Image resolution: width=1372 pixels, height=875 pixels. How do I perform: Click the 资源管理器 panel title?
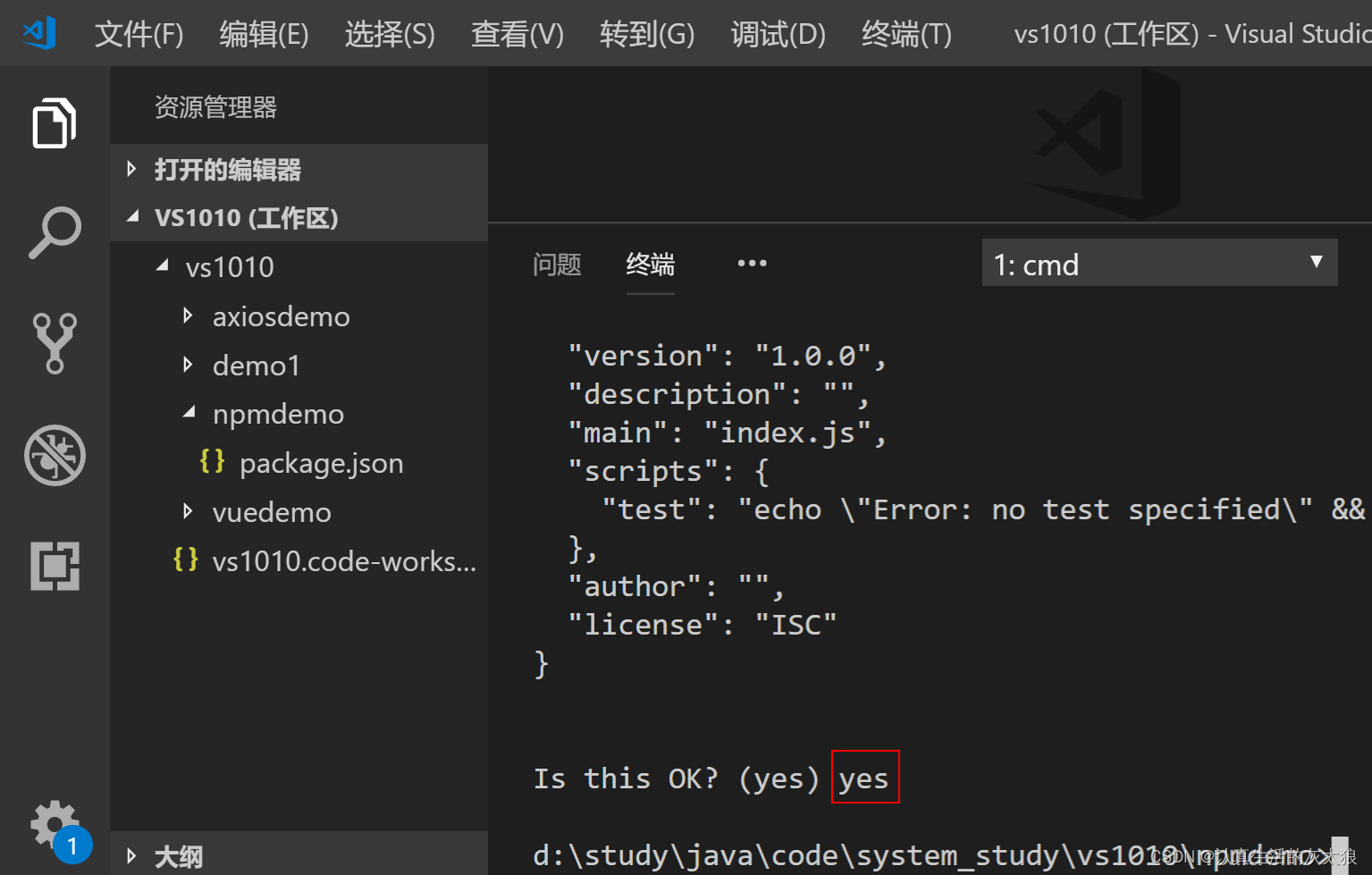click(215, 107)
